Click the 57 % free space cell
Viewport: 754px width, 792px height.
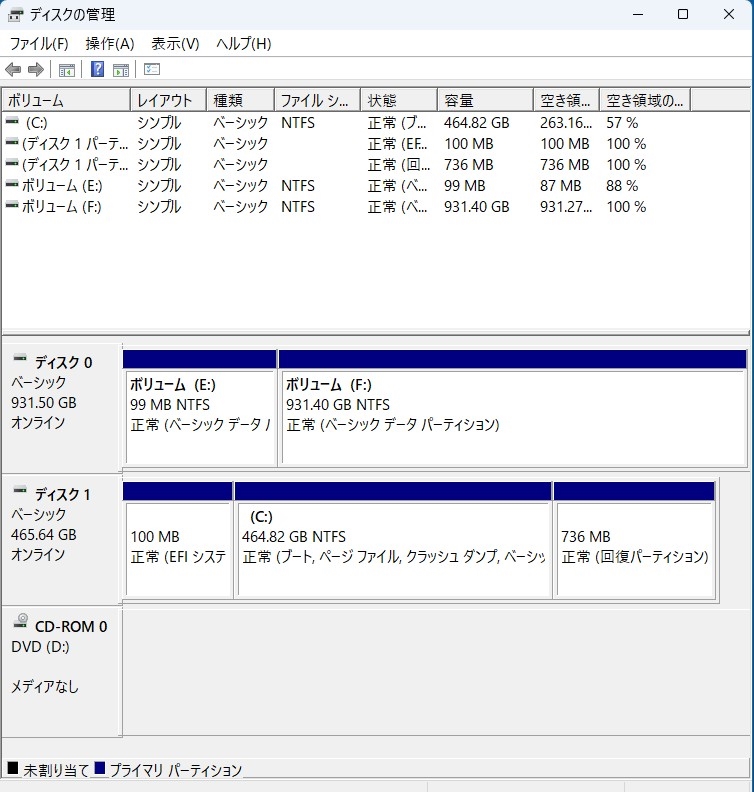[622, 123]
